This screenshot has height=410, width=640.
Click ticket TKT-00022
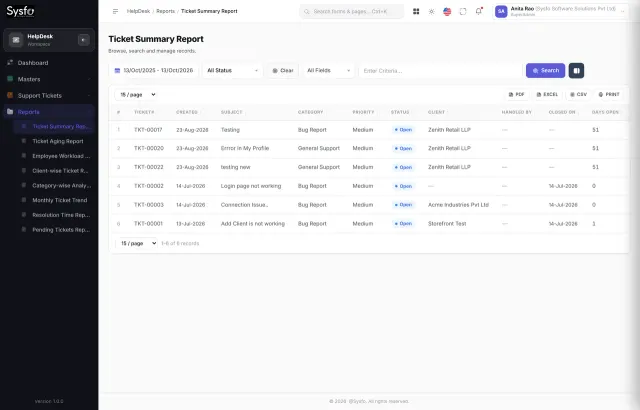pos(149,167)
